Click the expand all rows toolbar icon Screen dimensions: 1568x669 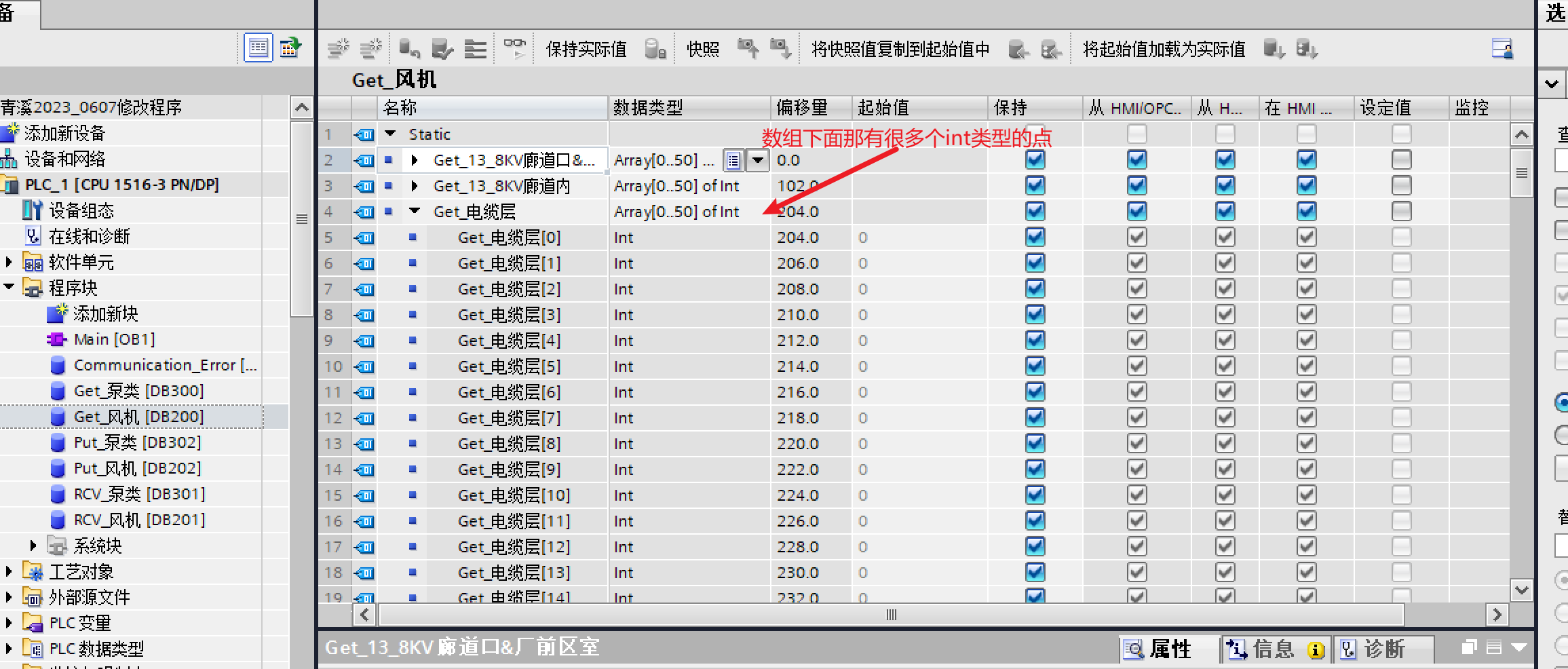[x=475, y=49]
